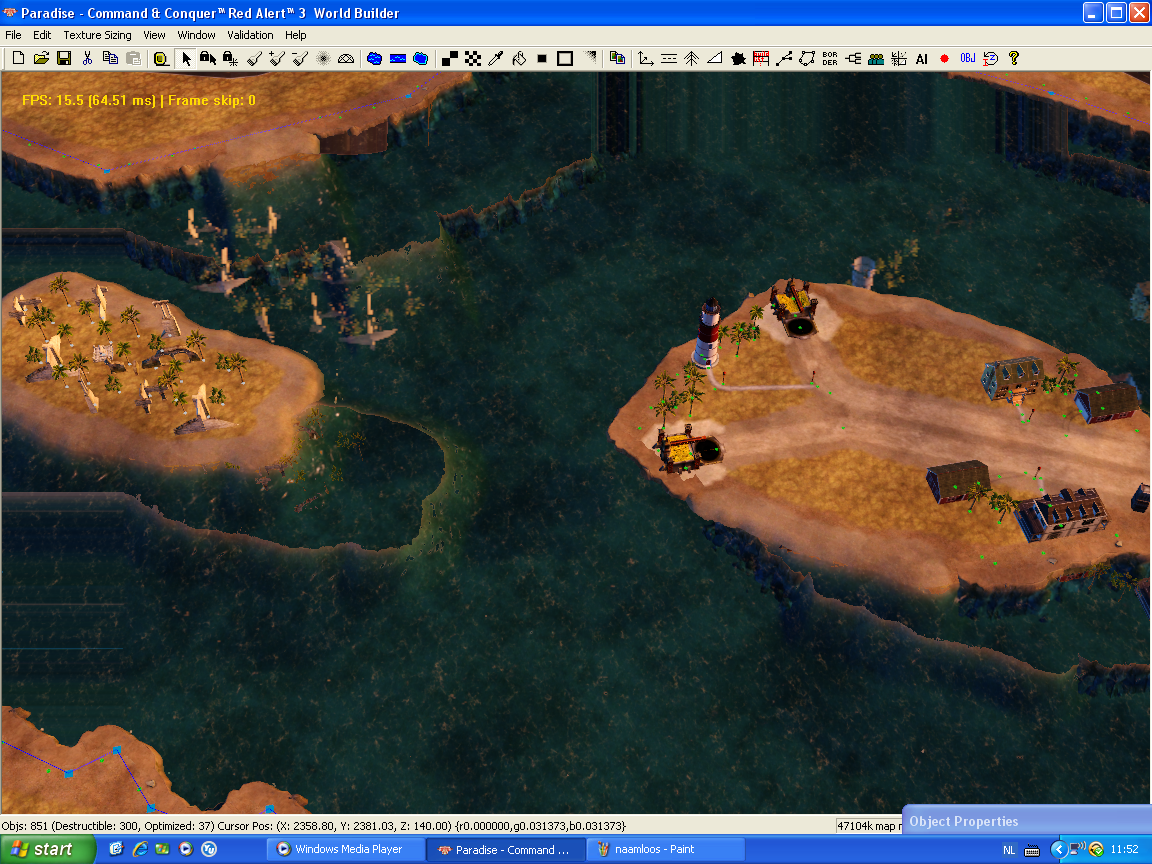The image size is (1152, 864).
Task: Open the Edit menu
Action: click(42, 35)
